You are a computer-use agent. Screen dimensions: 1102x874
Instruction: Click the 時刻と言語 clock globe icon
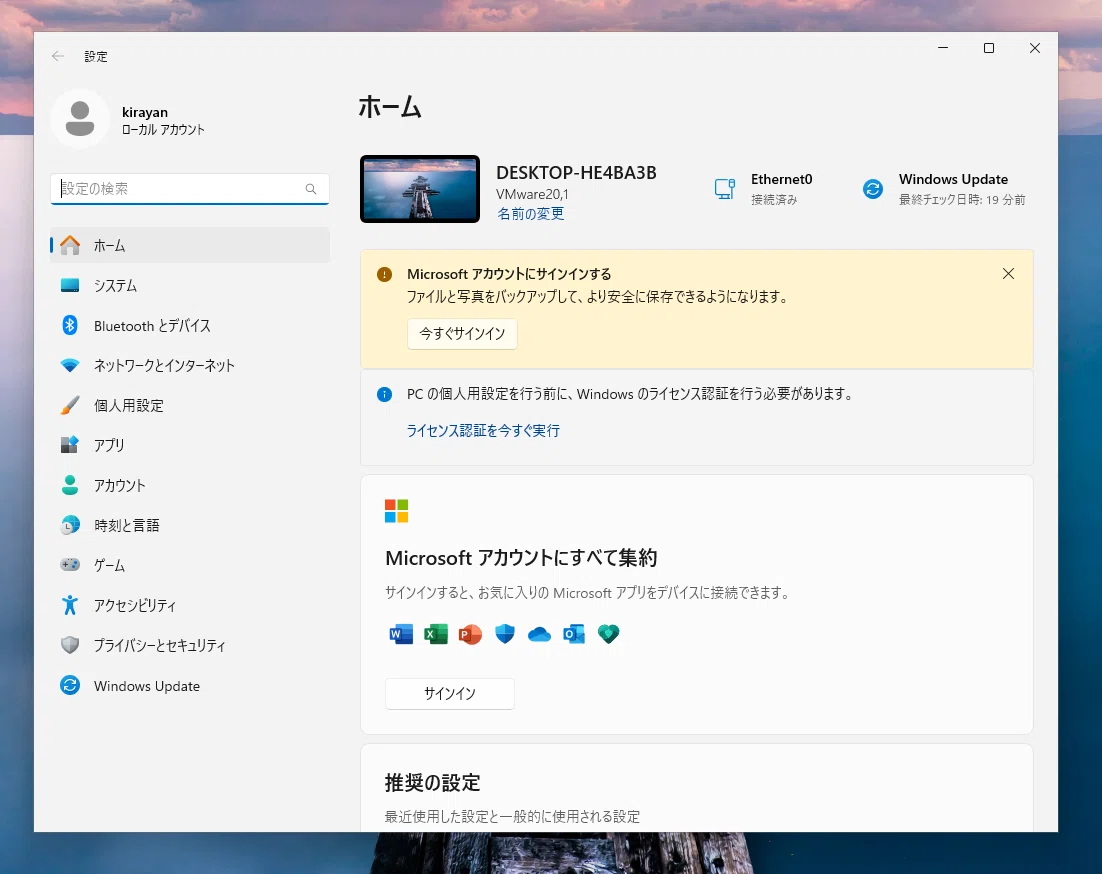pos(70,525)
